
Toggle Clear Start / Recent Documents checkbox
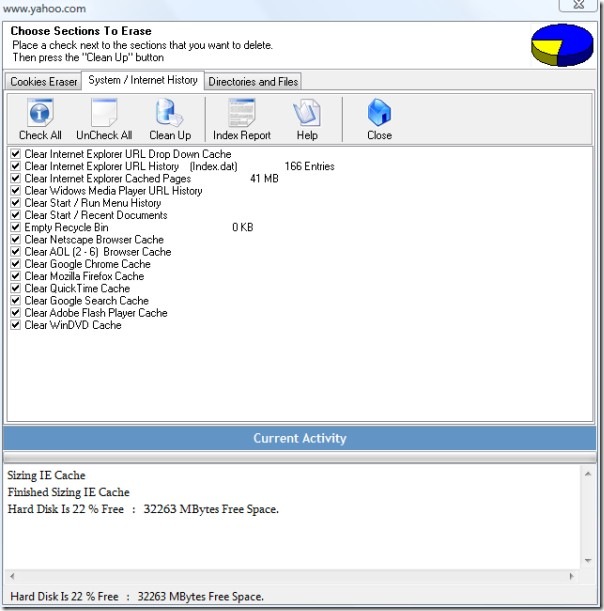[16, 215]
